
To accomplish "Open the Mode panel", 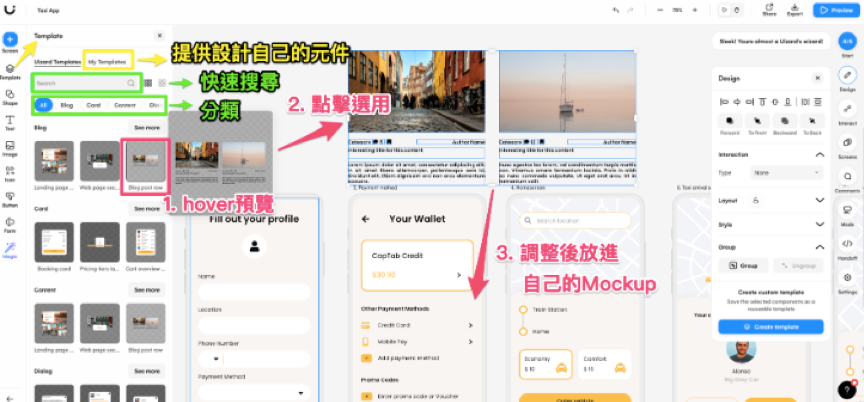I will click(847, 214).
